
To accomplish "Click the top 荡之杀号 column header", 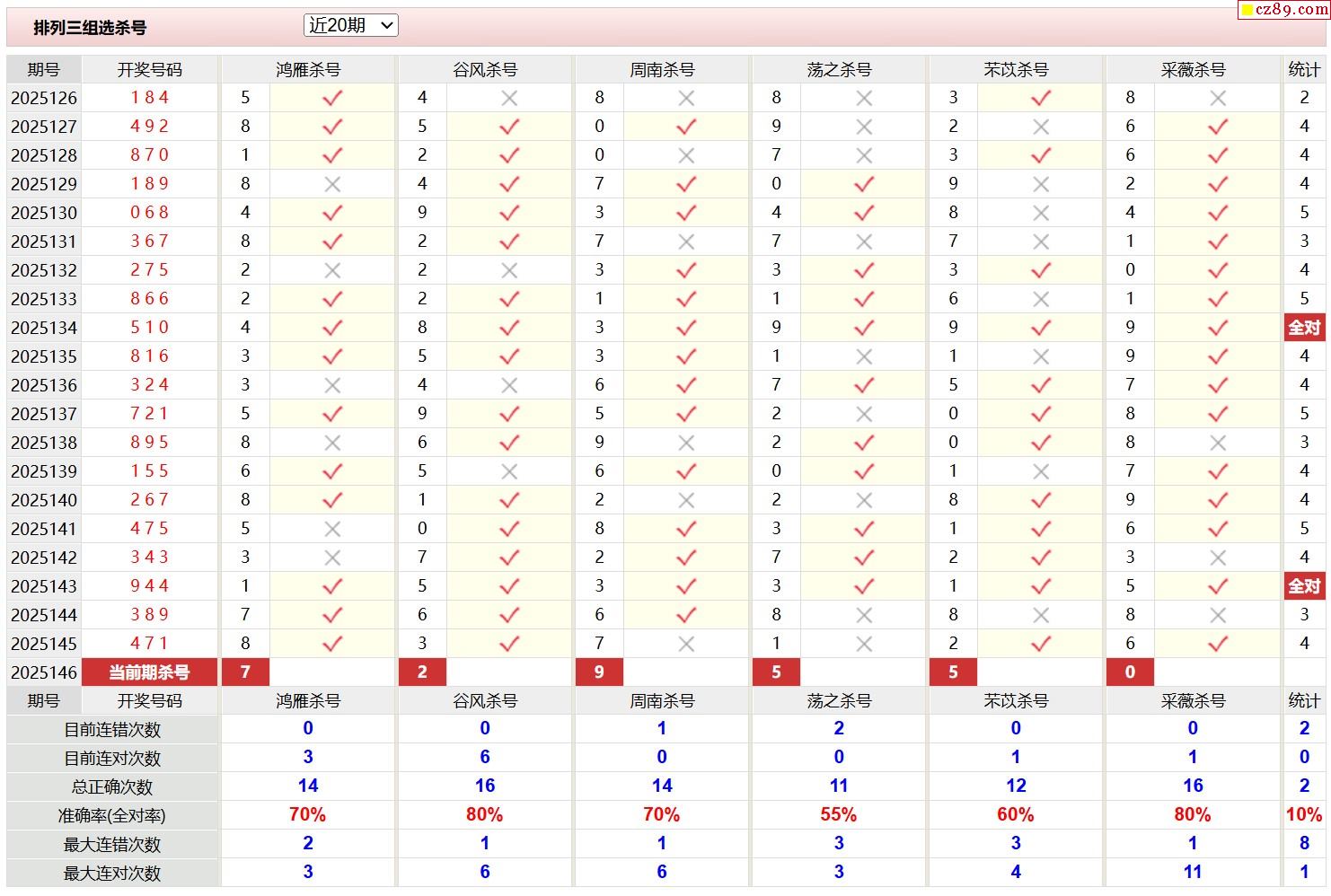I will [x=839, y=70].
